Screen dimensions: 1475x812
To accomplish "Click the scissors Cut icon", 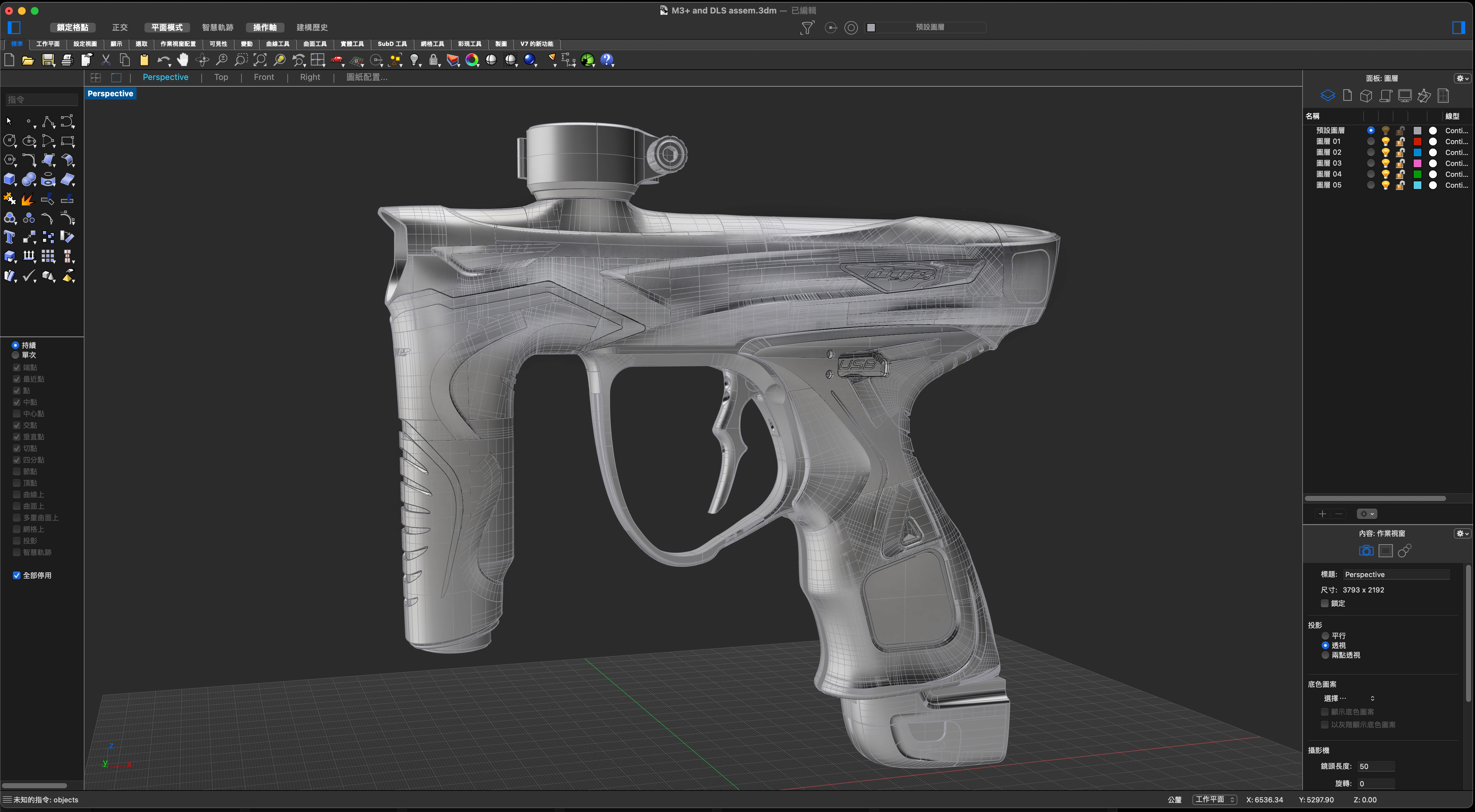I will 106,60.
